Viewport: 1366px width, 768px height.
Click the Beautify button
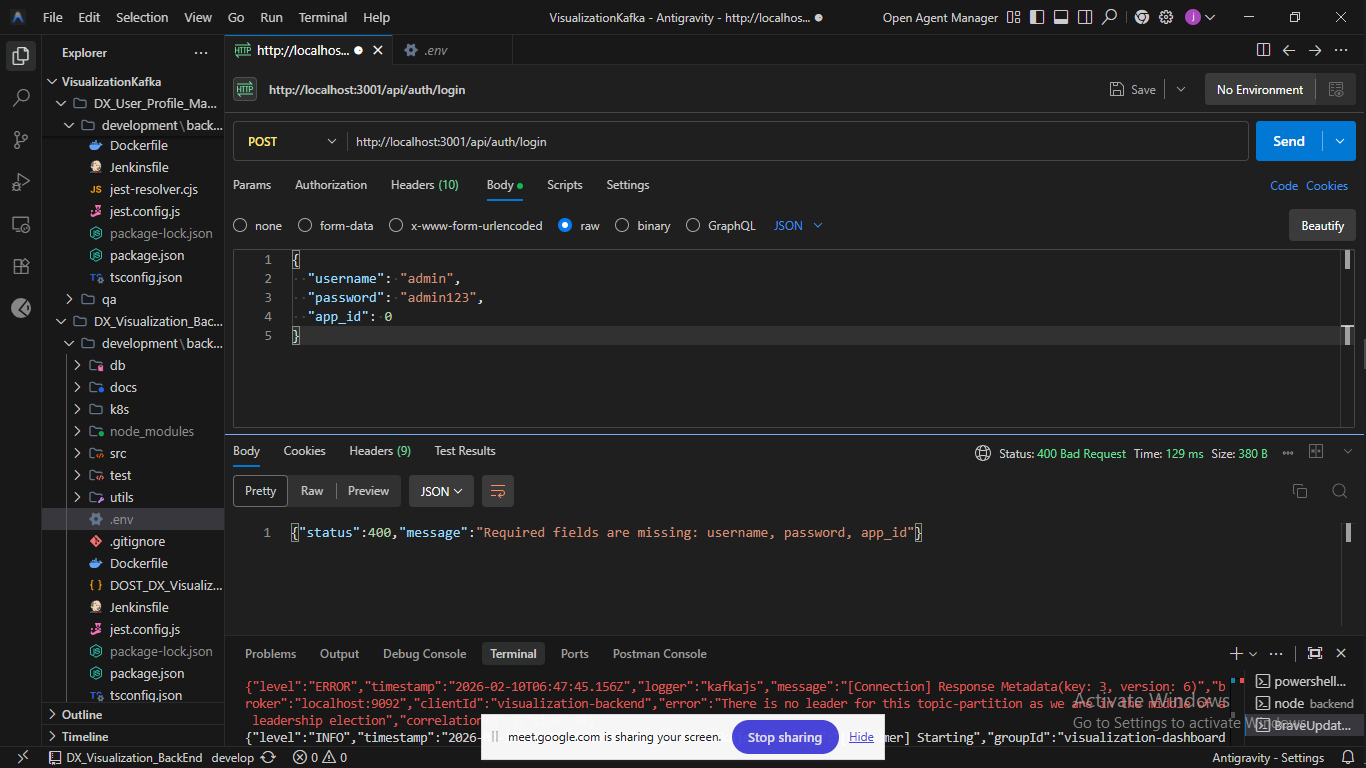click(1322, 226)
